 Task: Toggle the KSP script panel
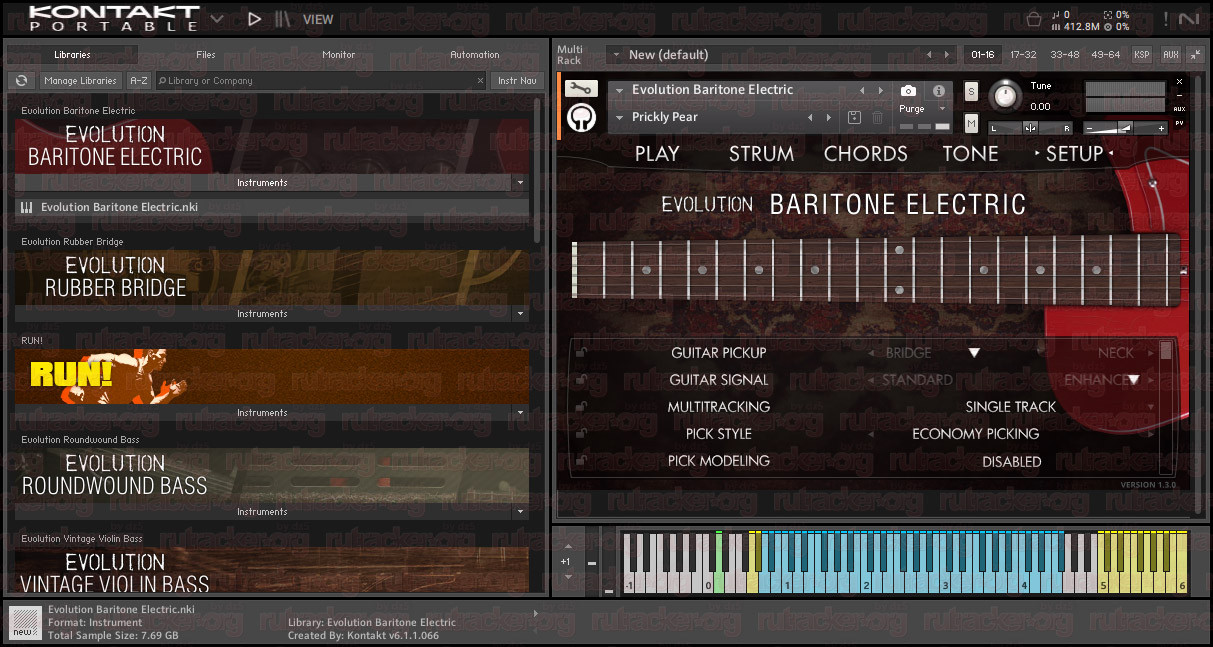(x=1142, y=55)
